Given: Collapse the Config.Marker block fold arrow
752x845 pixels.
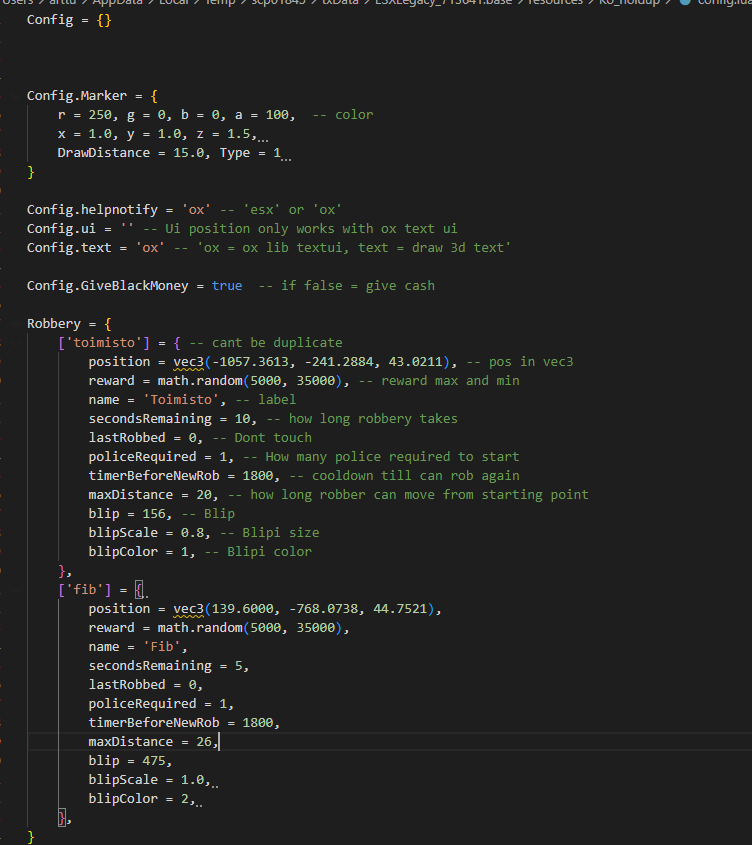Looking at the screenshot, I should click(16, 96).
